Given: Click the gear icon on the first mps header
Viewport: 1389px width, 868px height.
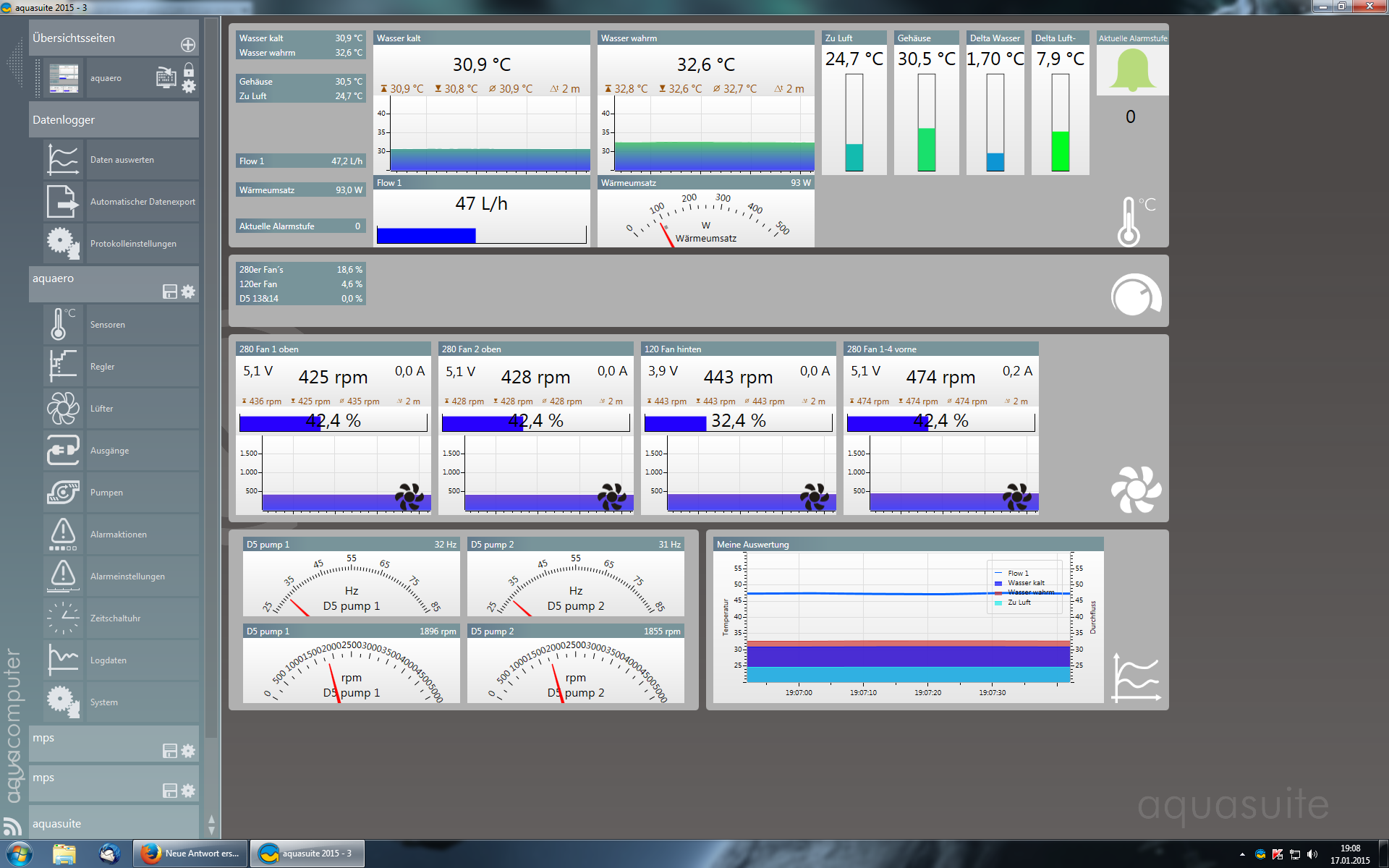Looking at the screenshot, I should coord(188,751).
